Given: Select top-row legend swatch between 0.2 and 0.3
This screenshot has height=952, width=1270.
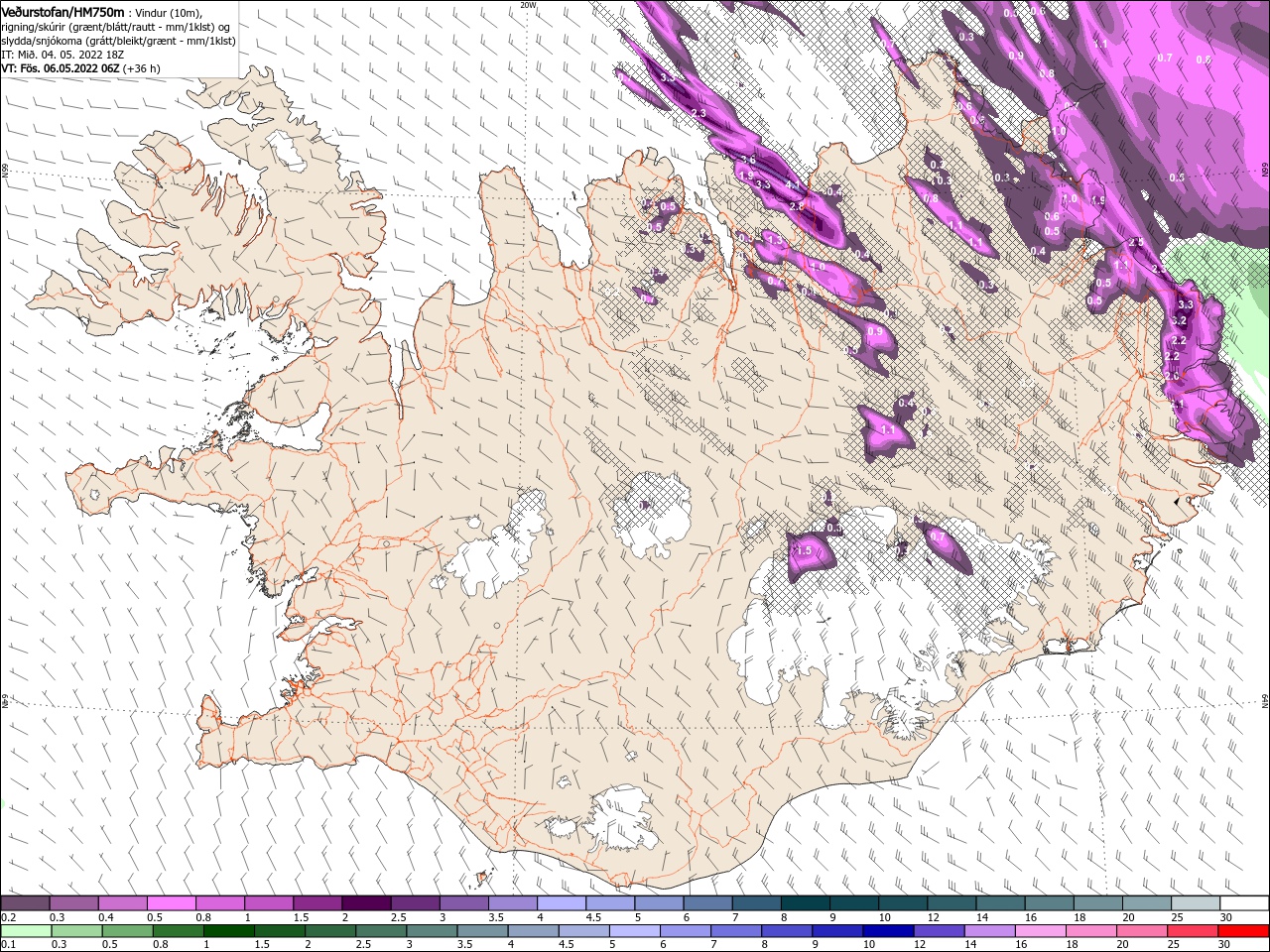Looking at the screenshot, I should (25, 903).
